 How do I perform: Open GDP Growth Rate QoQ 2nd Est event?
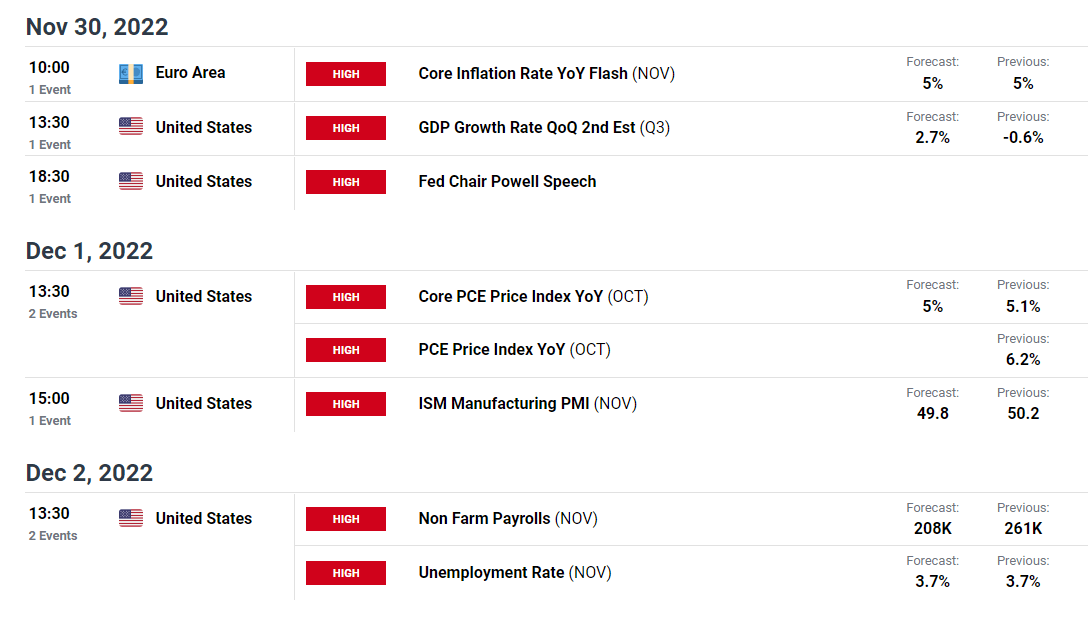click(x=544, y=128)
